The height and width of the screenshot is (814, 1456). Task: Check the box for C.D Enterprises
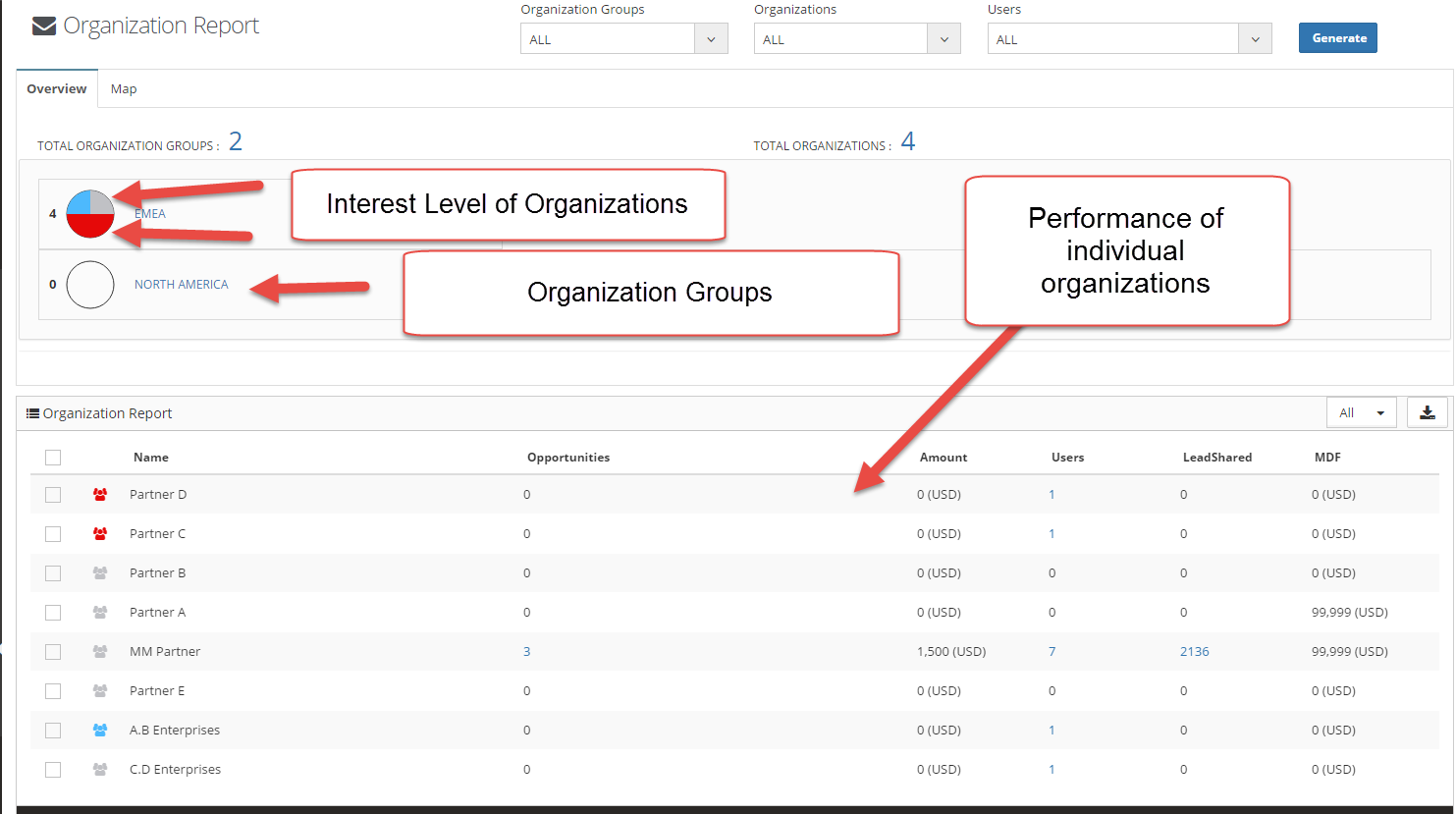tap(53, 770)
